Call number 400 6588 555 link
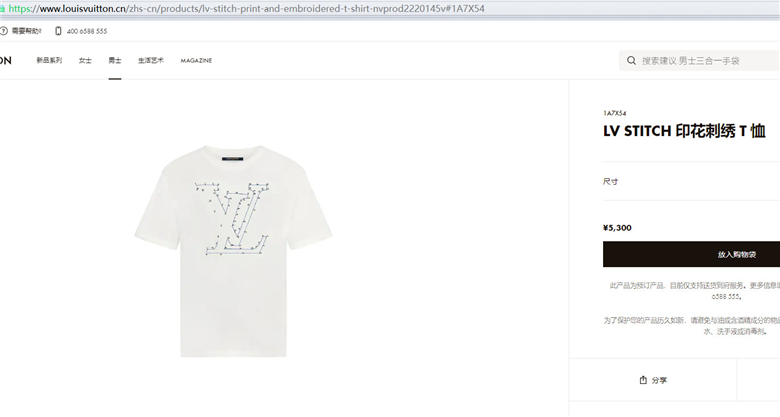 (x=87, y=31)
